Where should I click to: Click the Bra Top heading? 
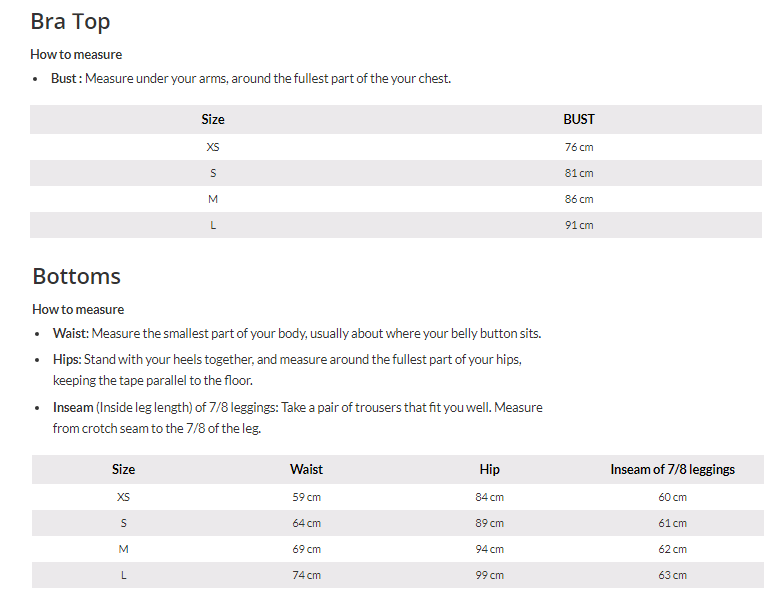point(70,21)
